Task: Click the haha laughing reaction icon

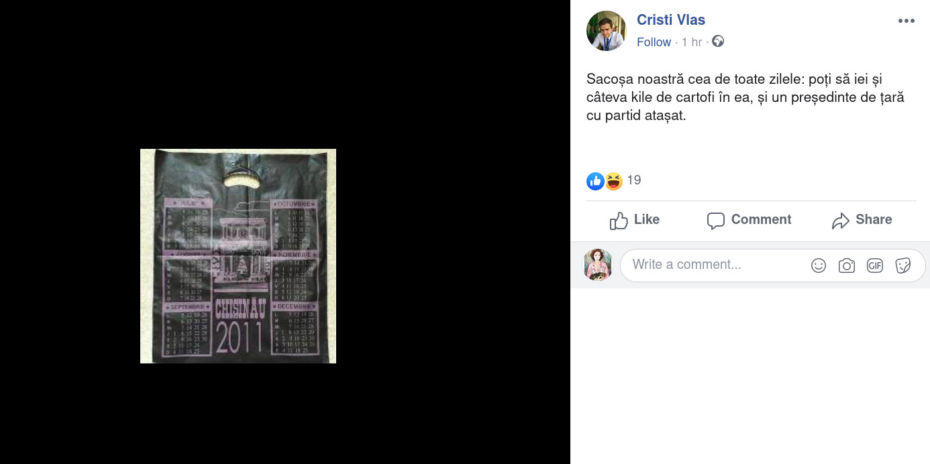Action: [x=613, y=181]
